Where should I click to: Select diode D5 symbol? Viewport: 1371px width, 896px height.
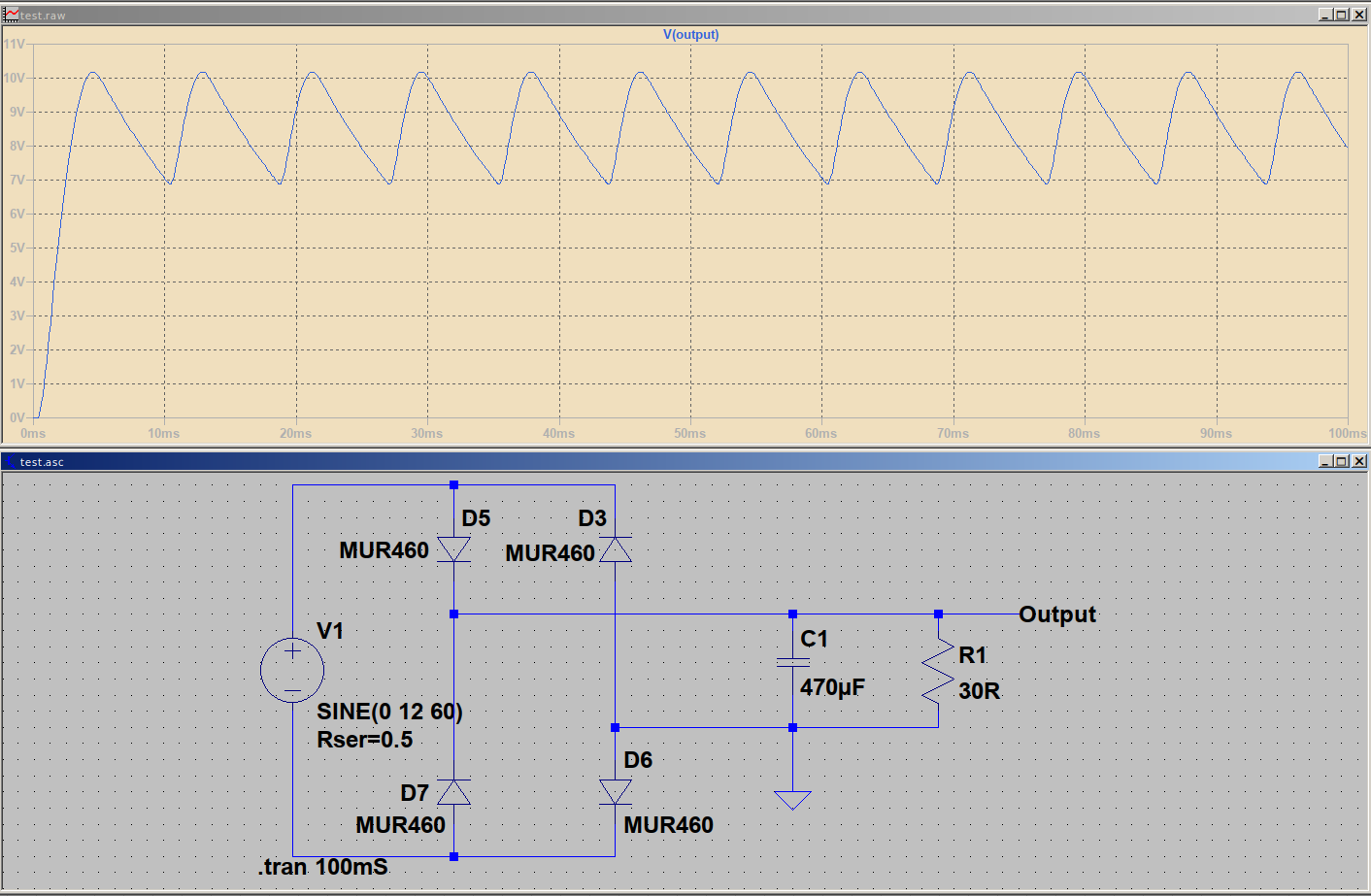453,549
